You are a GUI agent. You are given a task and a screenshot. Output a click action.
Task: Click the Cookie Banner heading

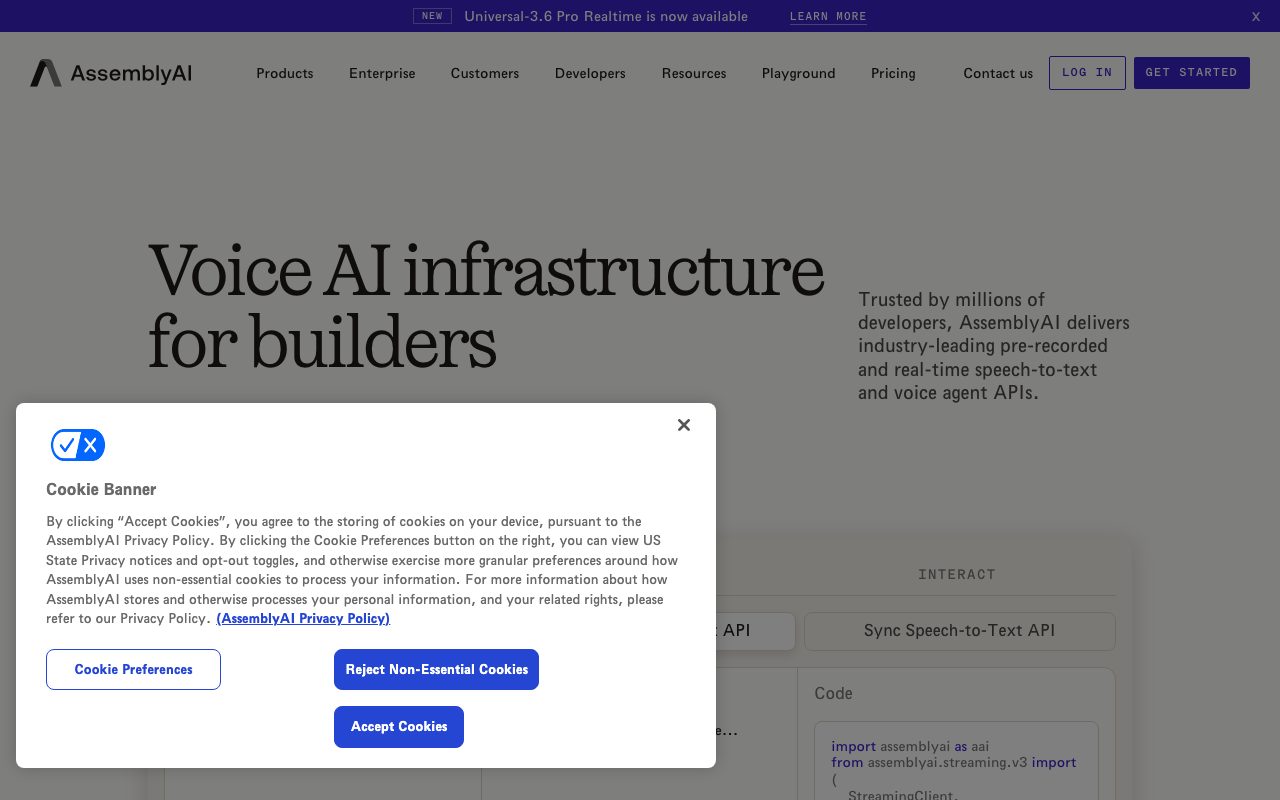click(x=101, y=489)
